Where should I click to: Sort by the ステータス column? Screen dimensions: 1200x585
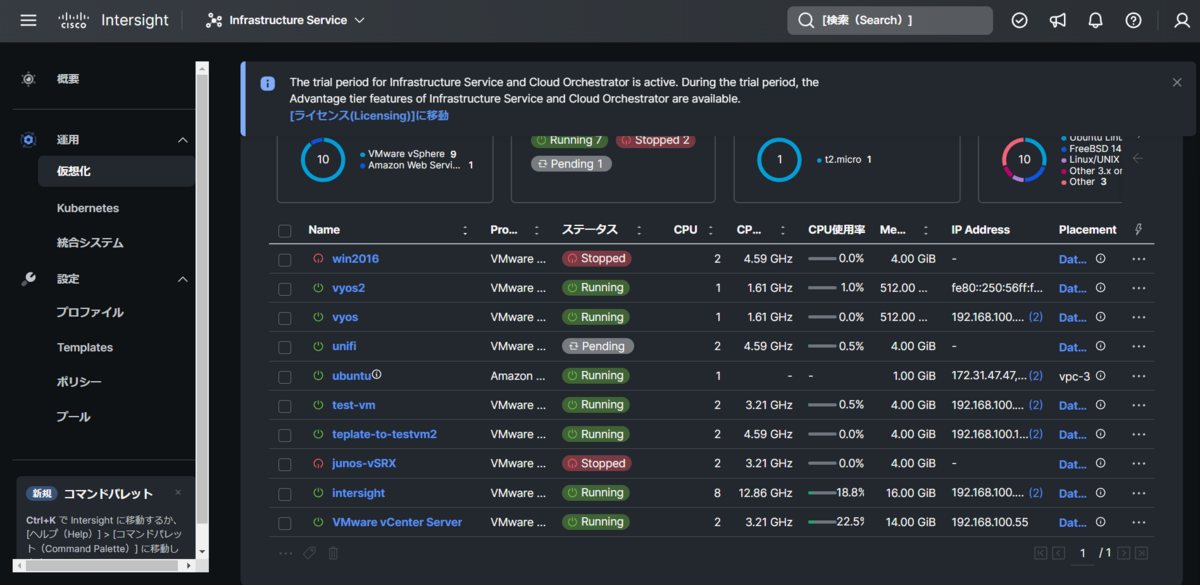640,230
